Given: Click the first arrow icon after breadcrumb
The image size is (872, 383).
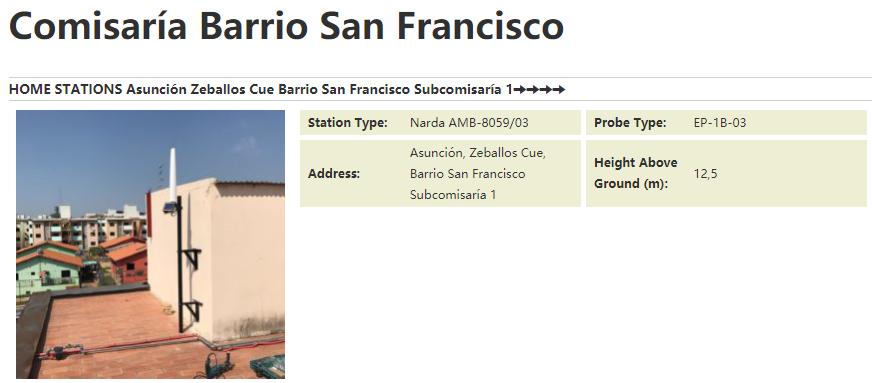Looking at the screenshot, I should [519, 89].
